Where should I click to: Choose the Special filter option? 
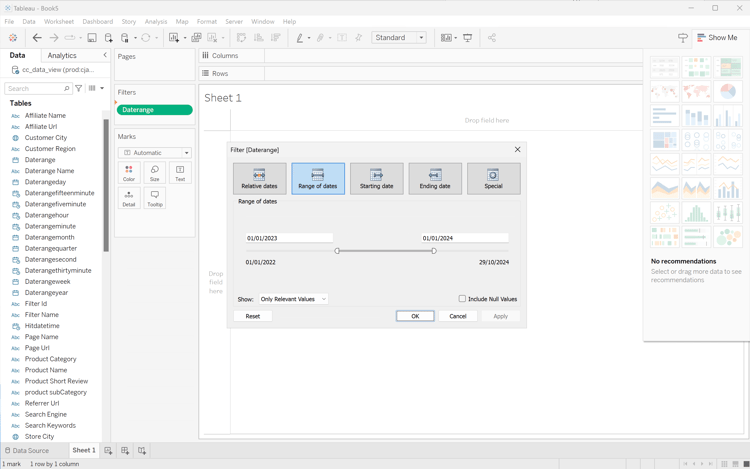point(493,178)
